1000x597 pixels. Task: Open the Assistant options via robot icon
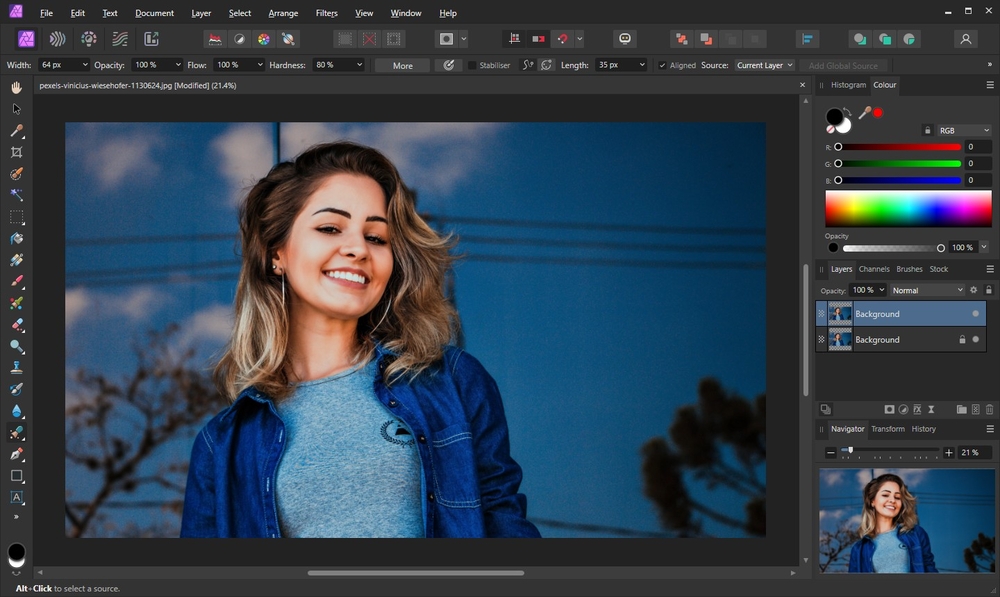(625, 38)
